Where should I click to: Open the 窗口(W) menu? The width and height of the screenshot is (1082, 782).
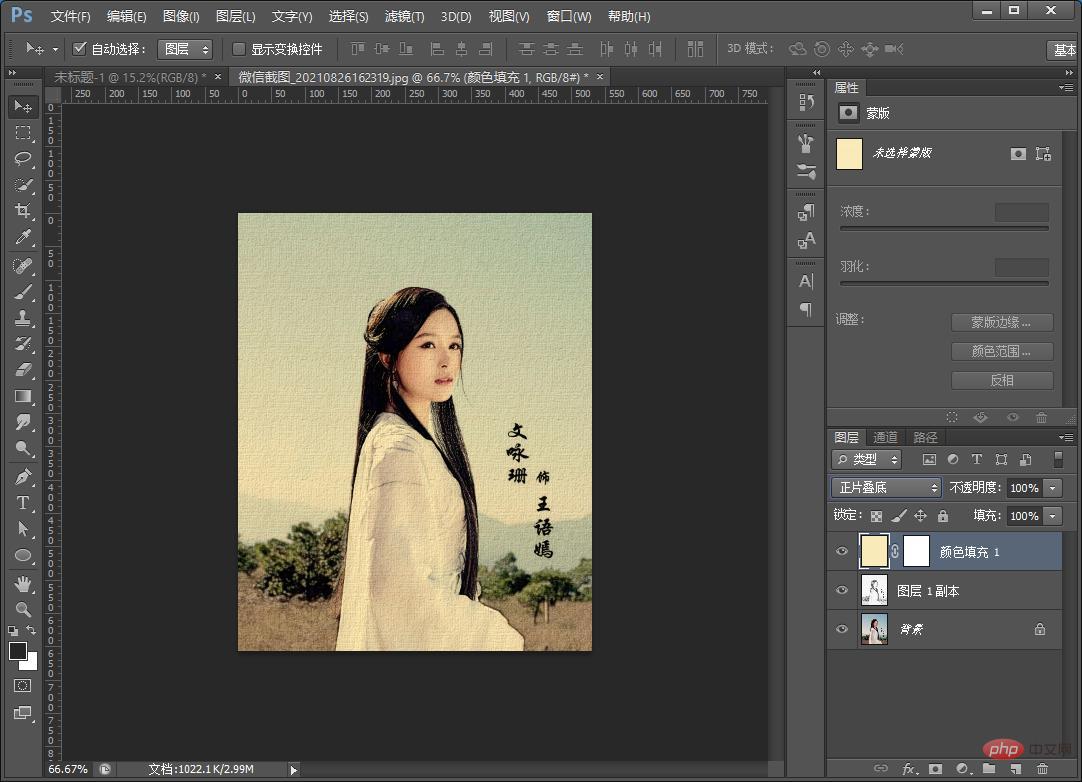(569, 16)
